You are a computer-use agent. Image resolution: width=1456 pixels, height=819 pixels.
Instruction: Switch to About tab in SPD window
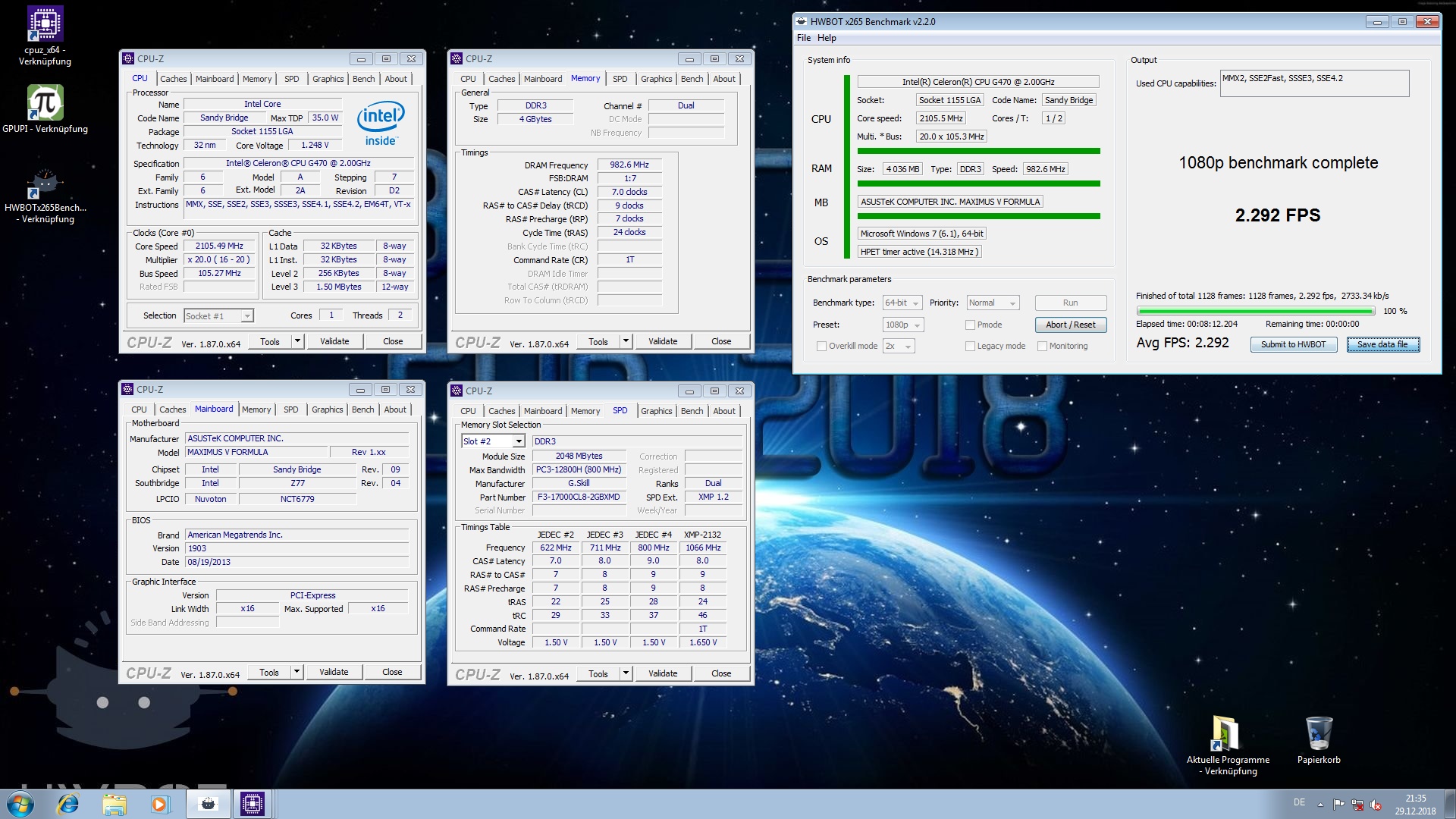pyautogui.click(x=724, y=411)
